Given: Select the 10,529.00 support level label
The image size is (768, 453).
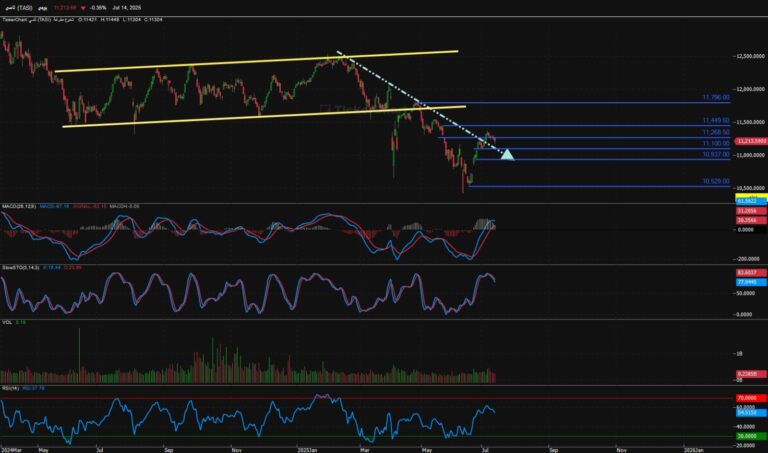Looking at the screenshot, I should pyautogui.click(x=716, y=181).
